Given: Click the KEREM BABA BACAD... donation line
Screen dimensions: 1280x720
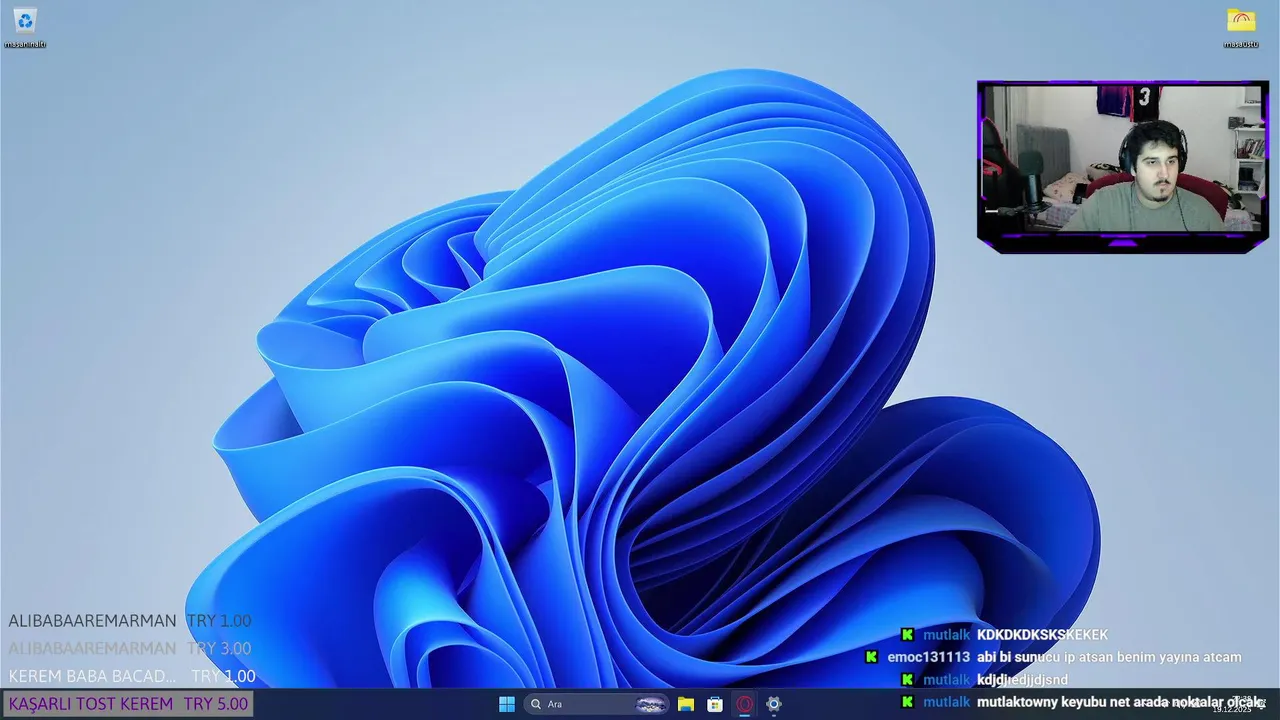Looking at the screenshot, I should click(132, 676).
